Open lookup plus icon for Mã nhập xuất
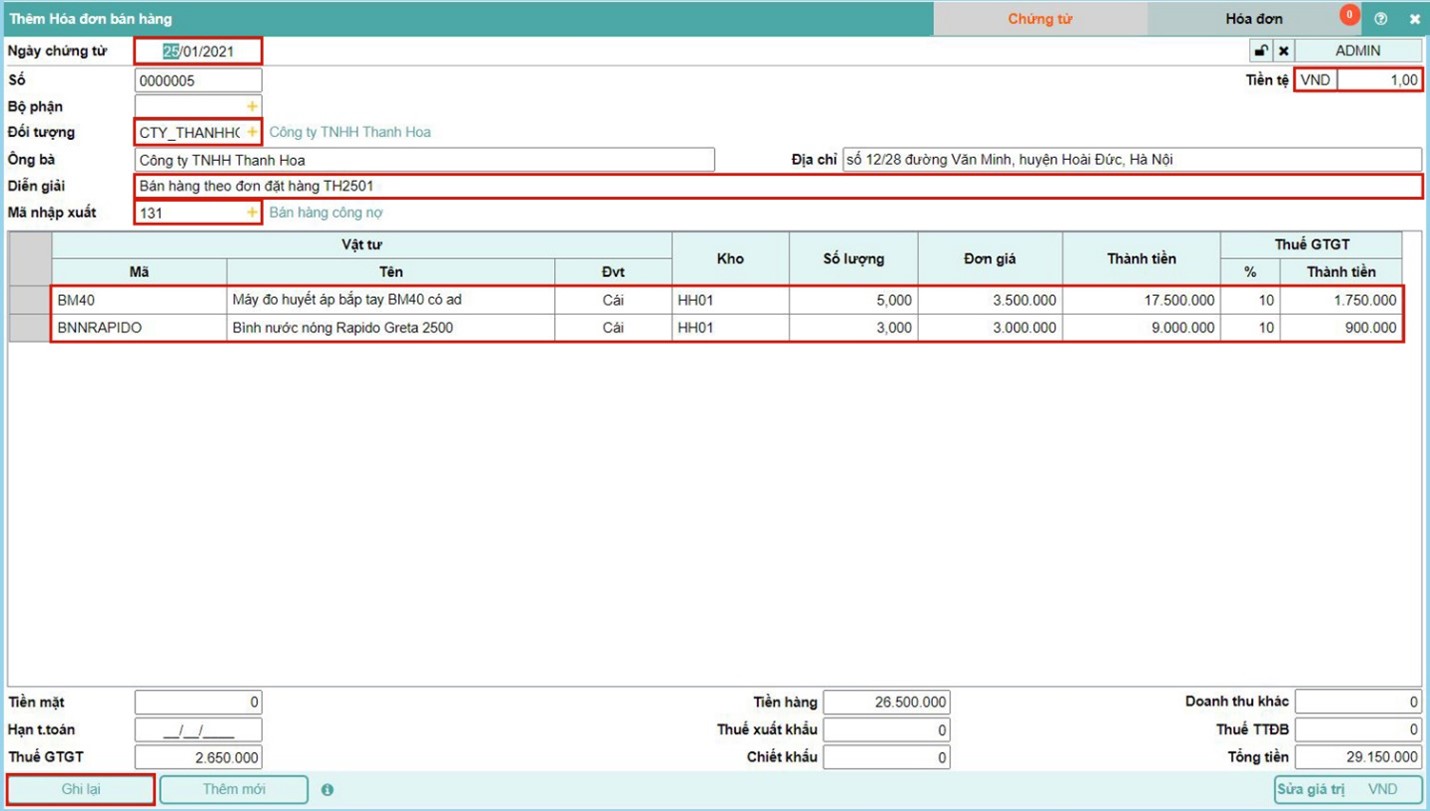Viewport: 1430px width, 811px height. tap(252, 213)
